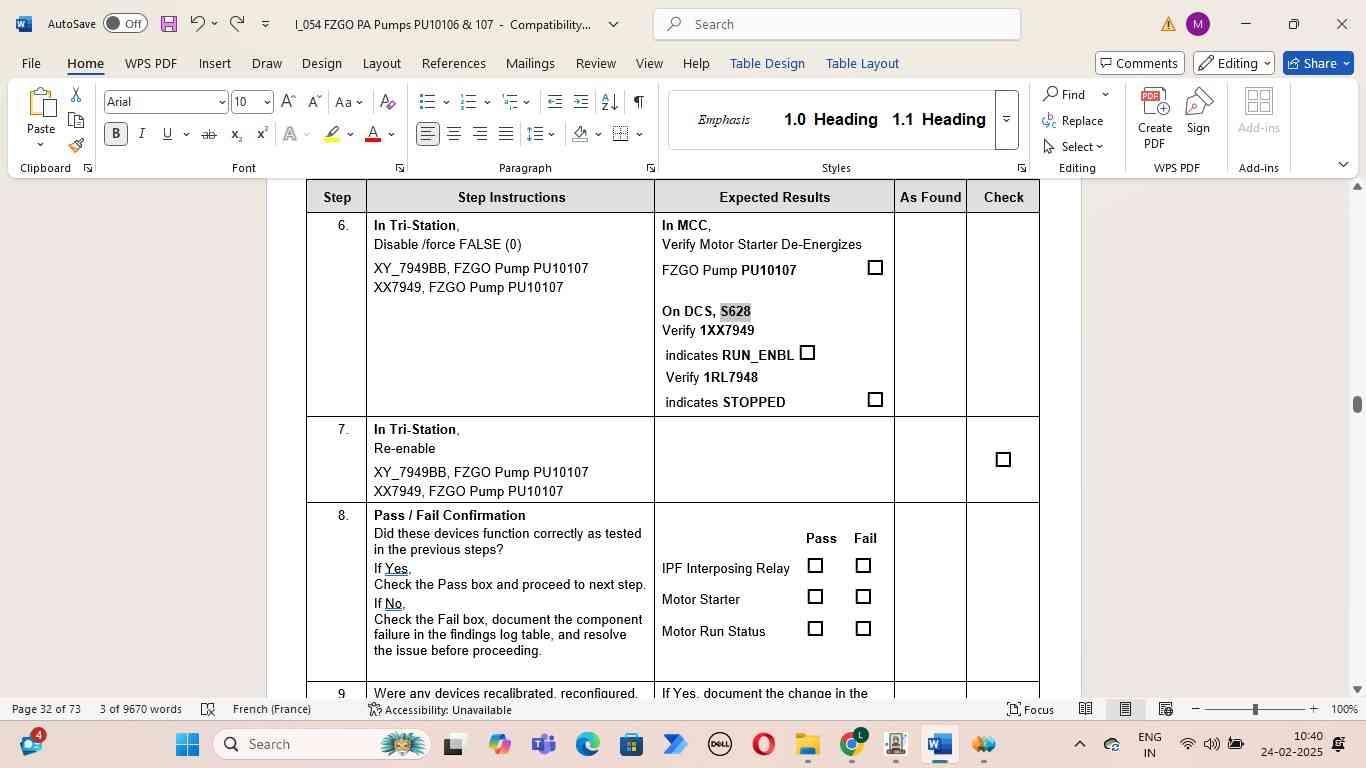Check Fail box for Motor Run Status
This screenshot has height=768, width=1366.
pos(863,629)
